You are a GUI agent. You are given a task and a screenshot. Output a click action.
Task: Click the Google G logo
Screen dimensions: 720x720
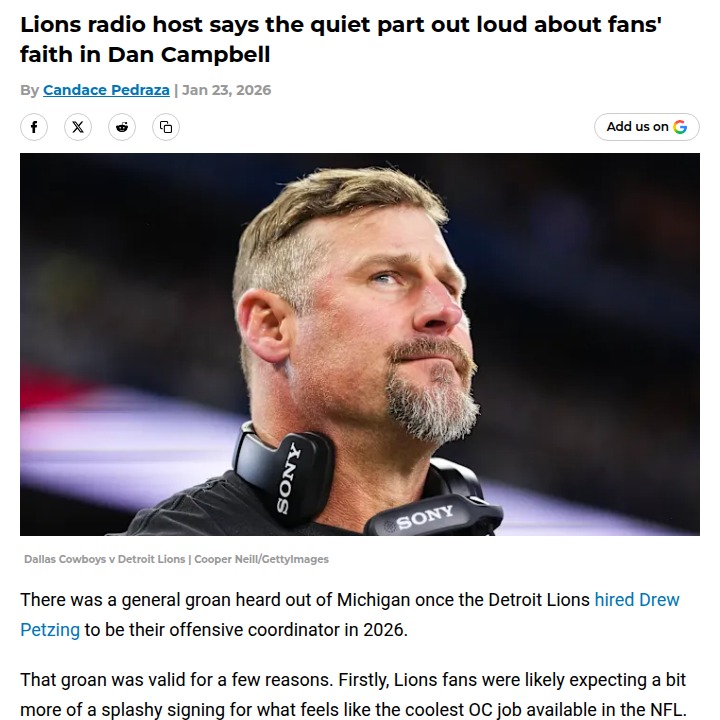point(680,127)
